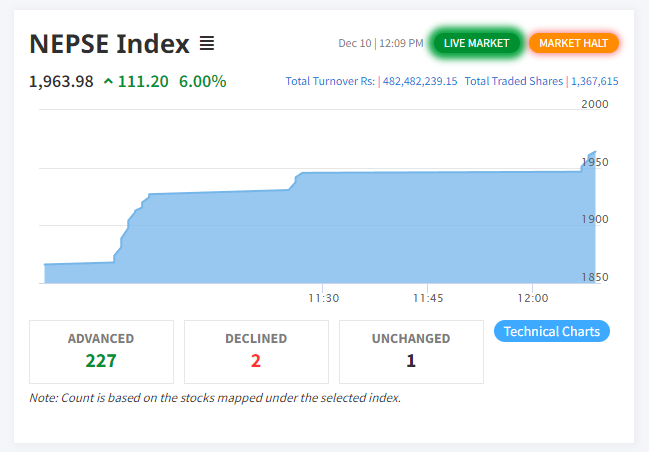Click the 11:45 time axis label
The width and height of the screenshot is (649, 452).
click(x=428, y=298)
